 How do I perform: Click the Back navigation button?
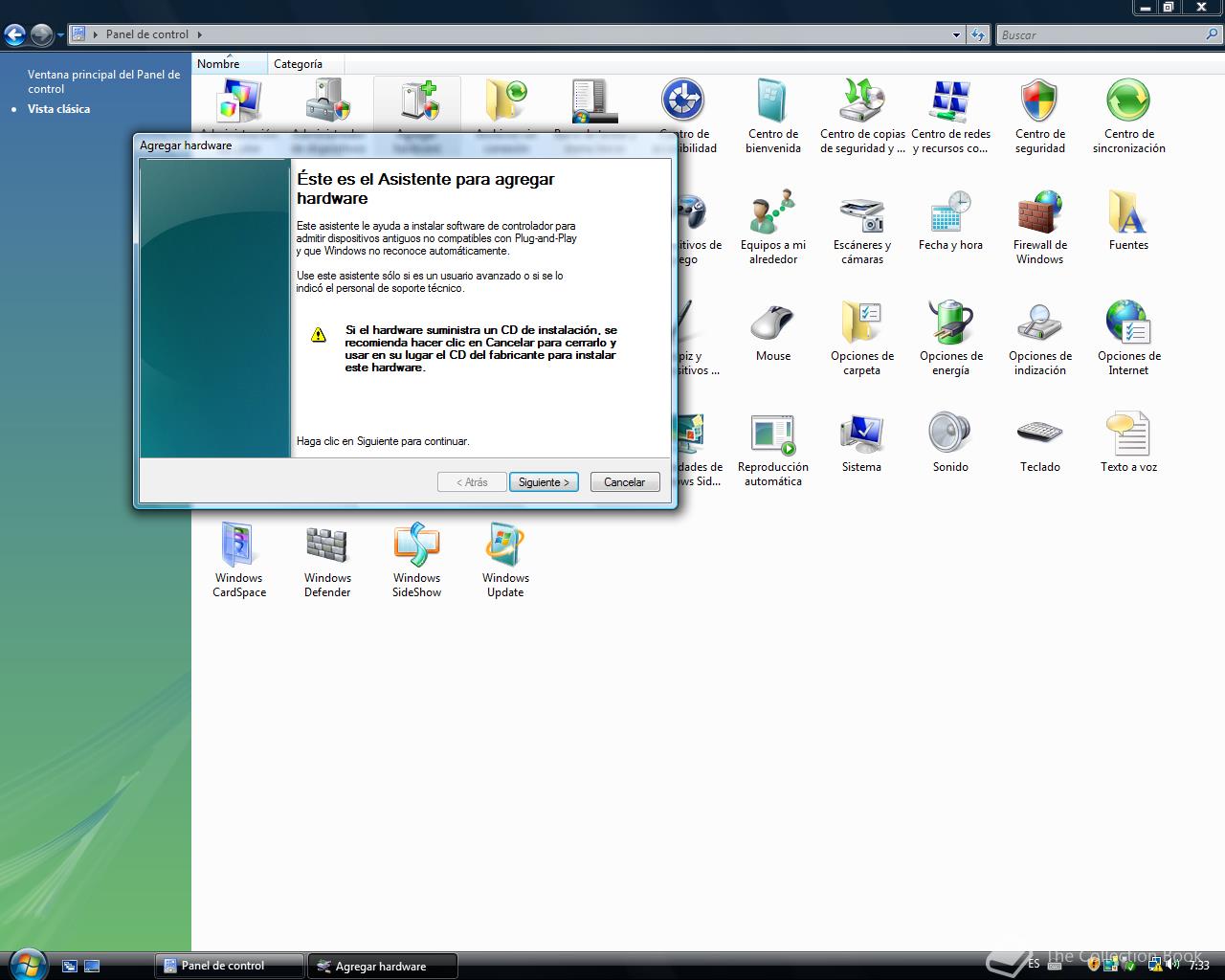coord(15,35)
